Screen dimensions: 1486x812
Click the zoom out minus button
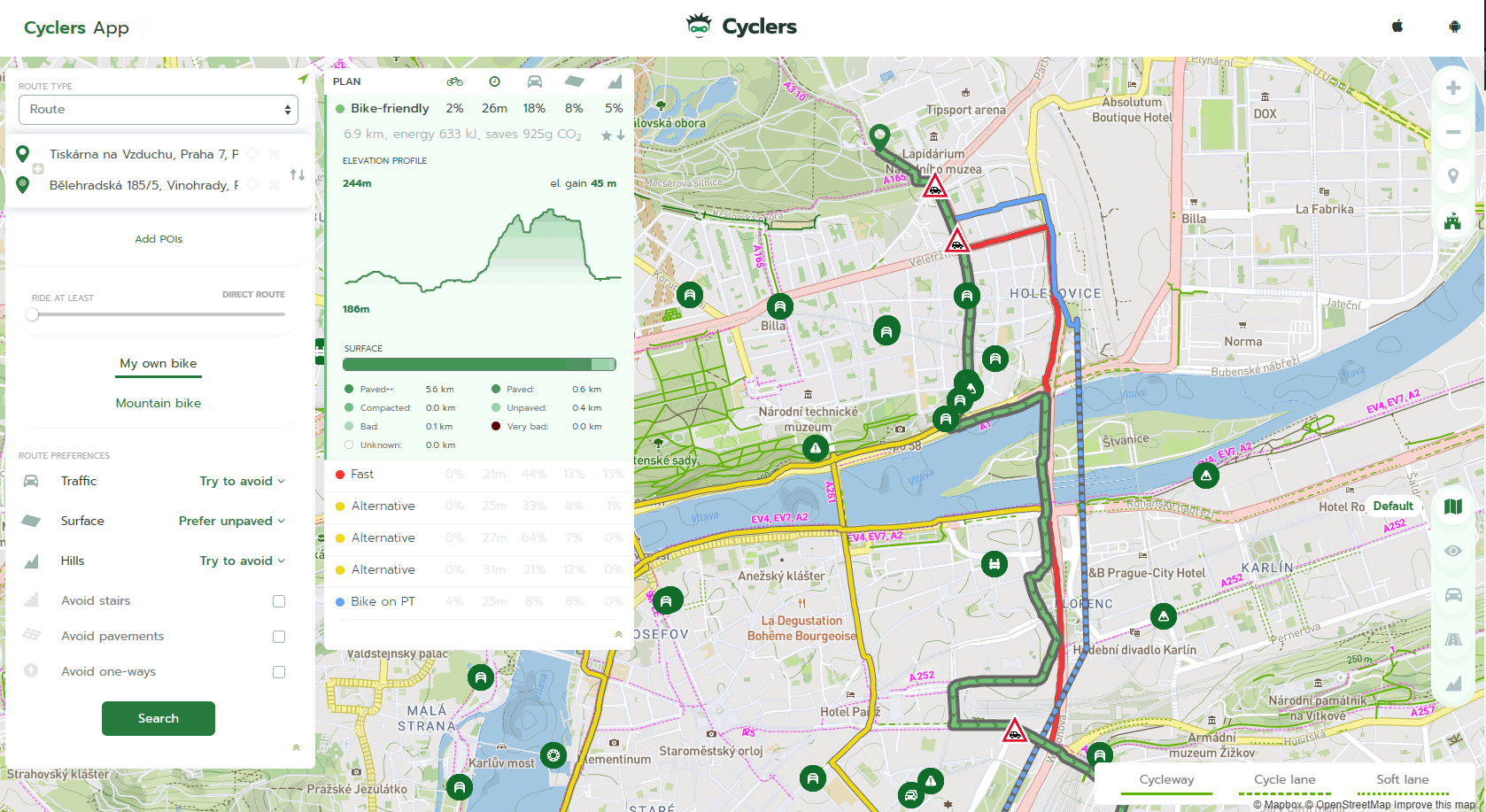[1452, 133]
